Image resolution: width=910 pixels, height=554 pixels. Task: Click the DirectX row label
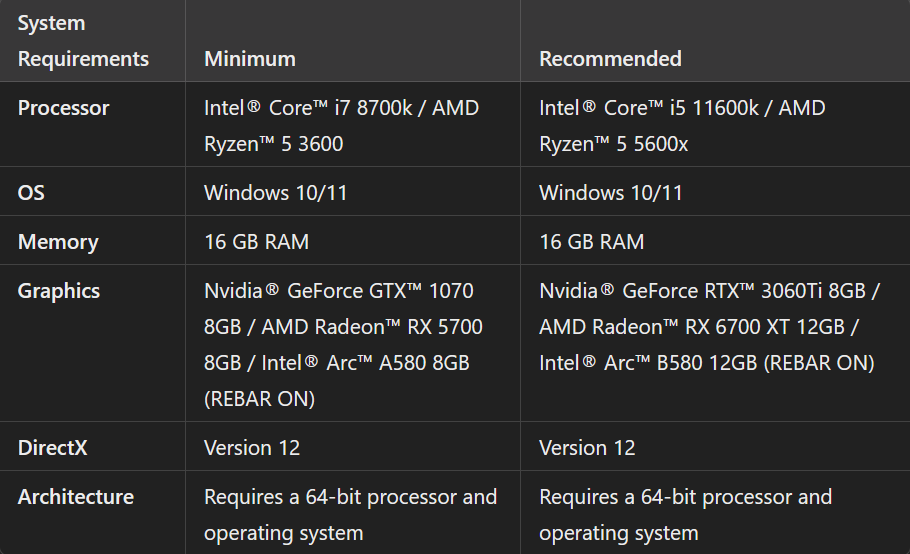(52, 448)
